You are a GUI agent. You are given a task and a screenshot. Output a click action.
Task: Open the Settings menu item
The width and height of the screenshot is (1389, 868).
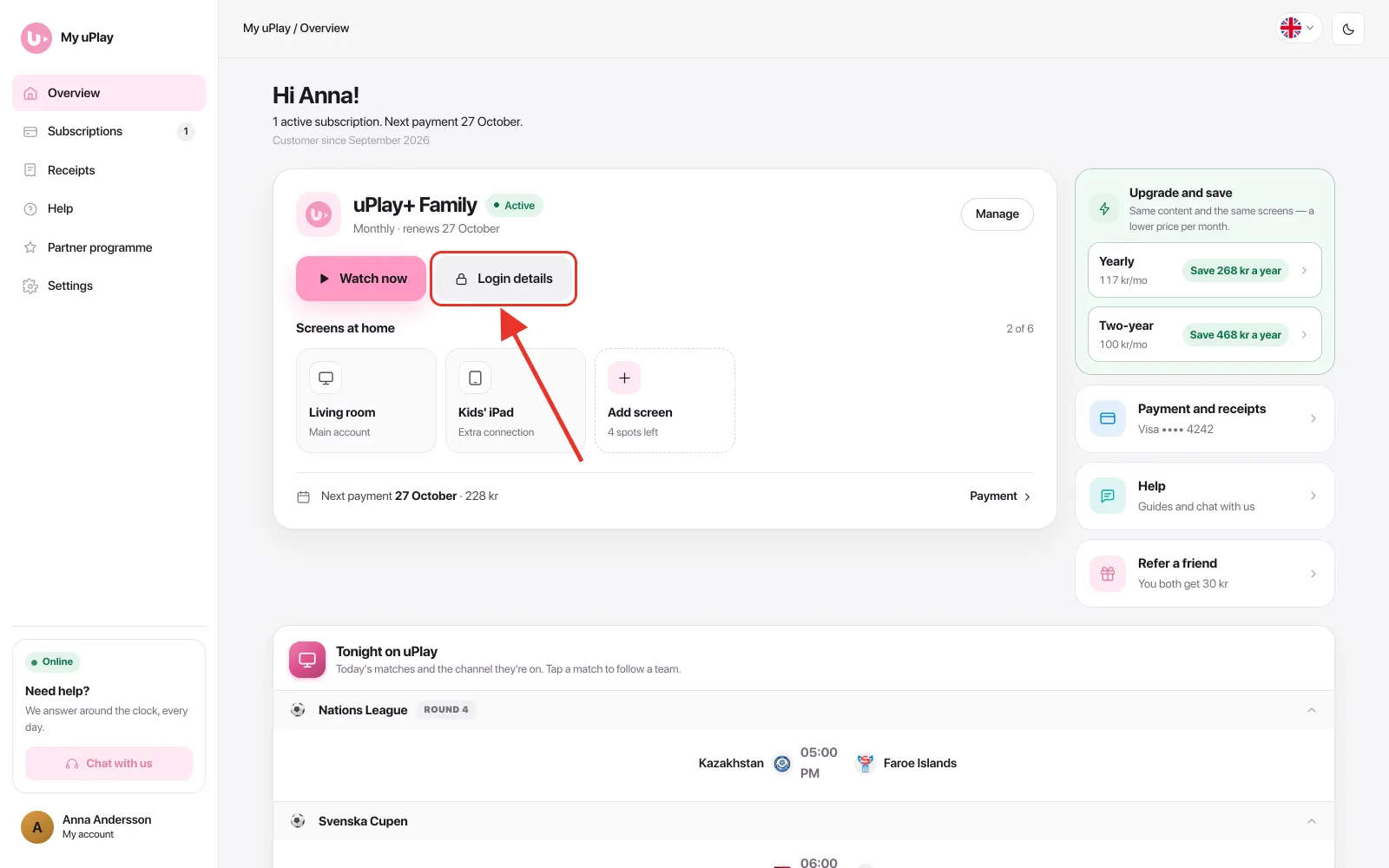click(x=109, y=286)
